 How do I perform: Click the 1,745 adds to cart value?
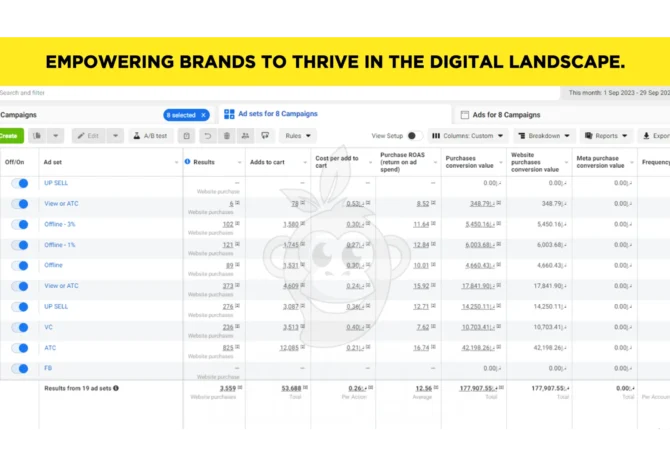tap(291, 245)
